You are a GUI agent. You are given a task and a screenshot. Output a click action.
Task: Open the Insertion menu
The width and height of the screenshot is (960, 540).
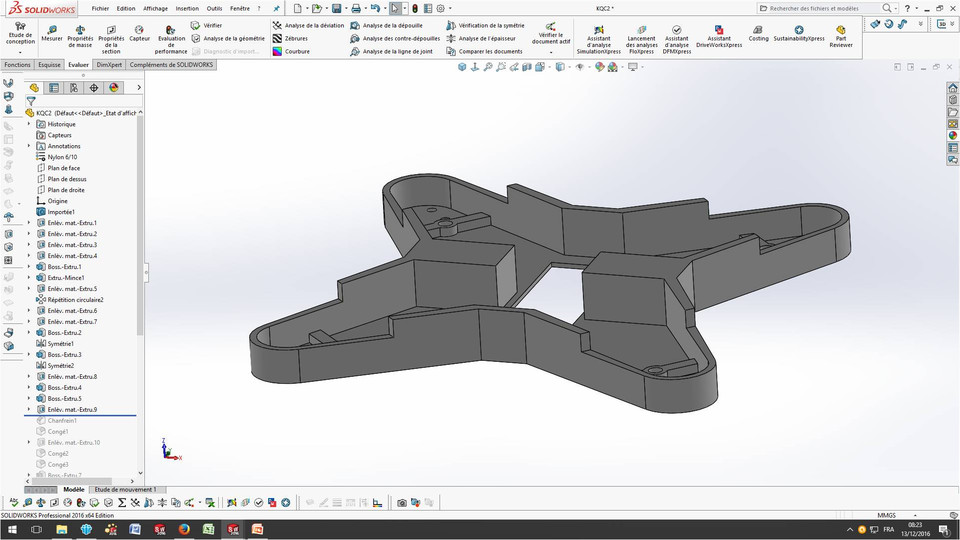[x=187, y=8]
